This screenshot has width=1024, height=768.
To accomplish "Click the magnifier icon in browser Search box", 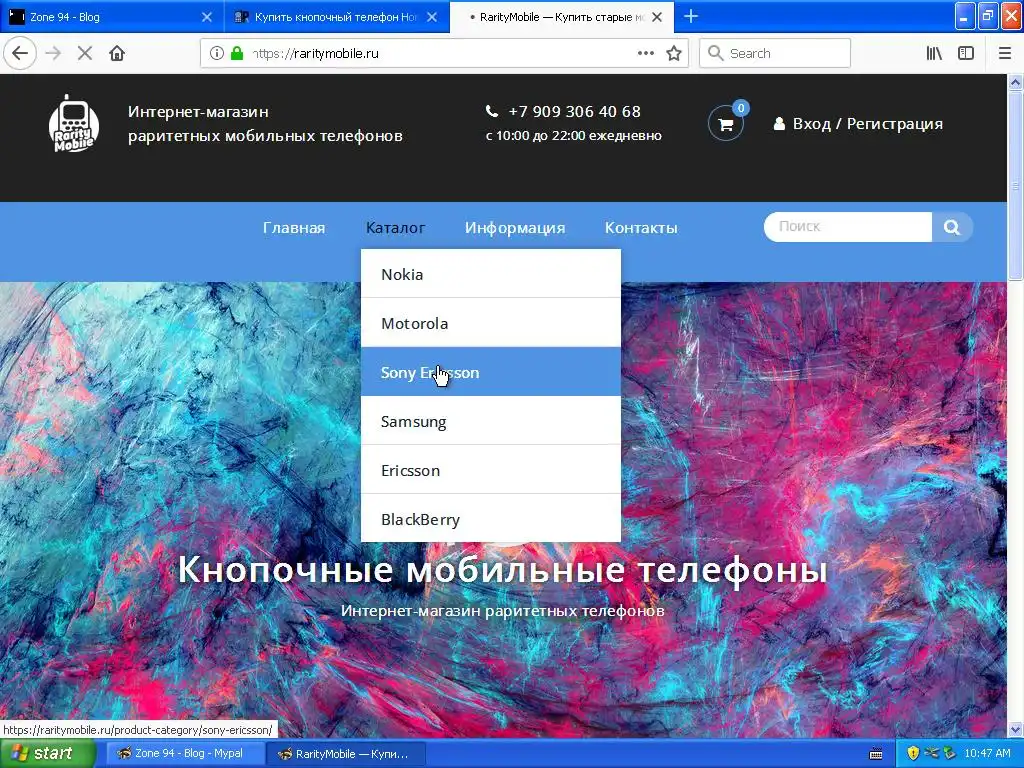I will pos(716,54).
